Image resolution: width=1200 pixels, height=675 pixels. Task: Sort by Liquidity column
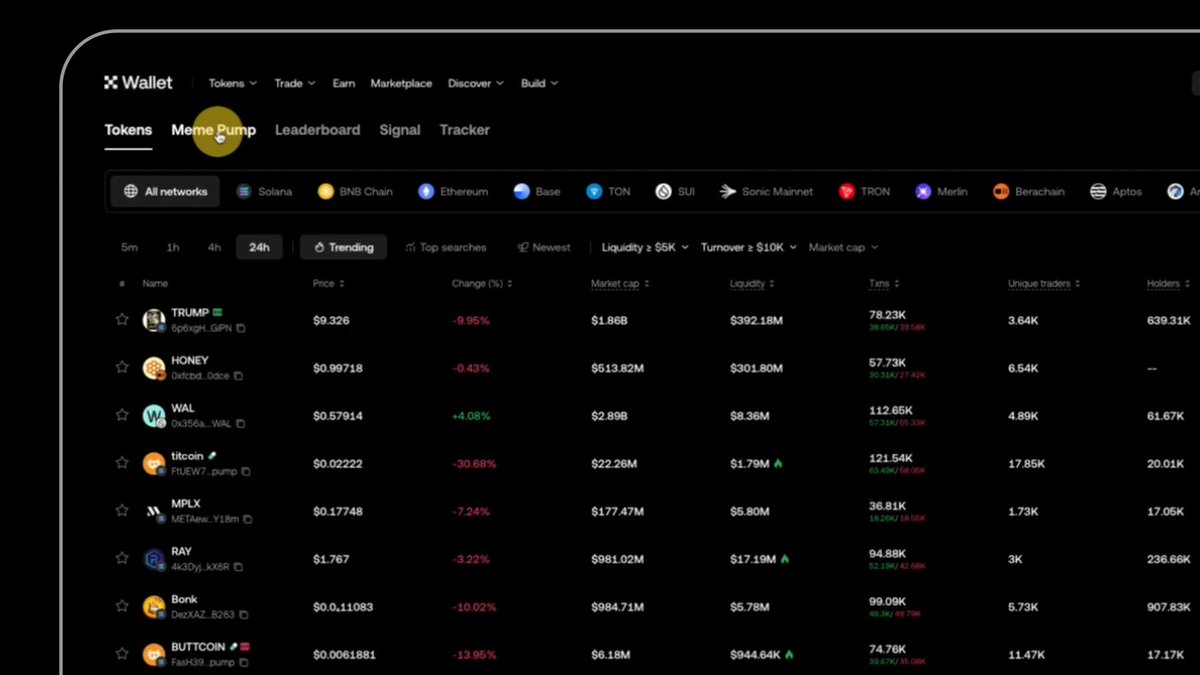pos(751,284)
